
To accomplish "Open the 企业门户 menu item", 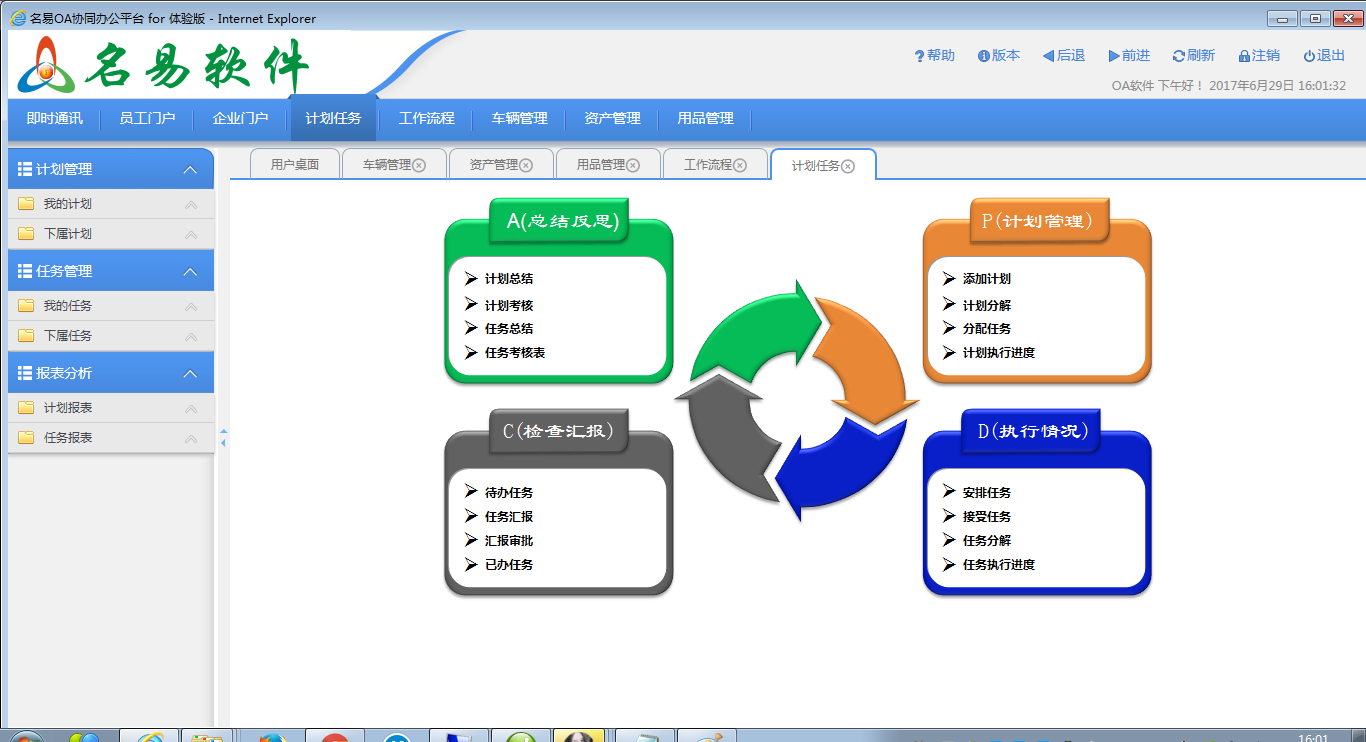I will coord(241,119).
